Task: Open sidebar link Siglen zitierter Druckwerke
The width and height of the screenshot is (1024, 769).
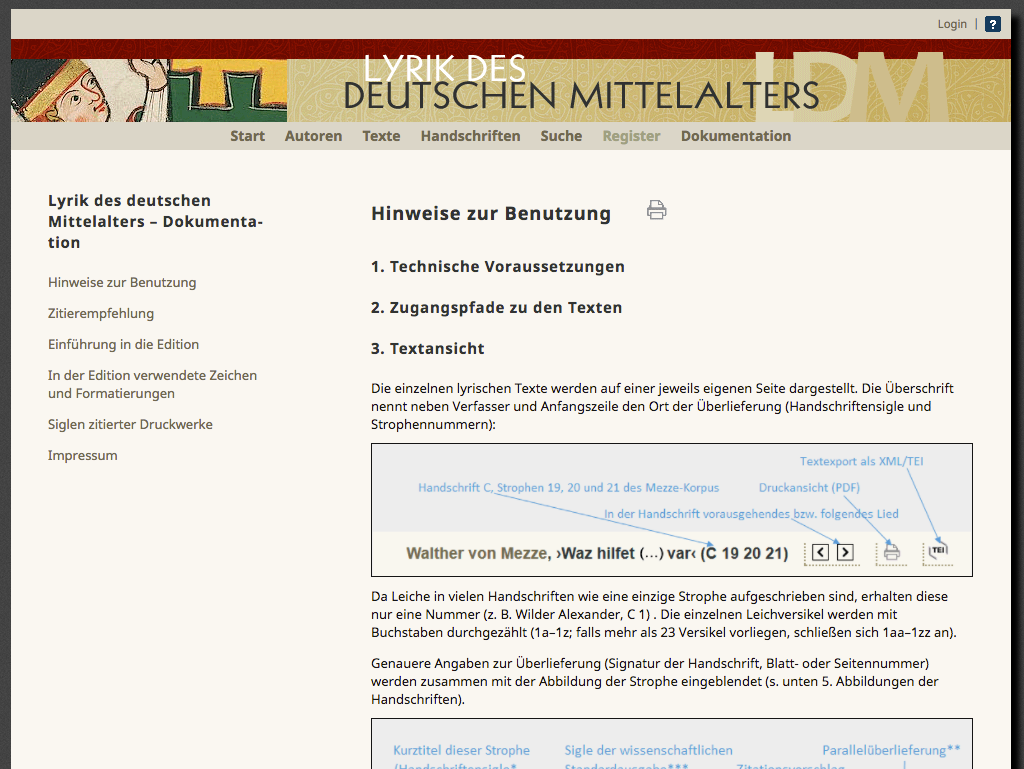Action: click(130, 424)
